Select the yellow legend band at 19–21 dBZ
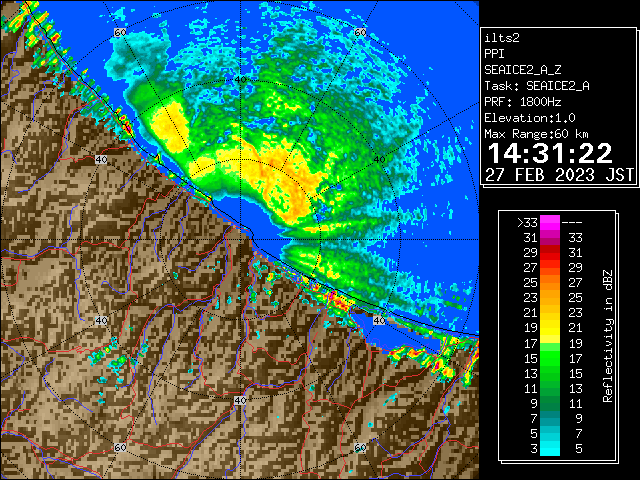This screenshot has height=480, width=640. click(550, 328)
